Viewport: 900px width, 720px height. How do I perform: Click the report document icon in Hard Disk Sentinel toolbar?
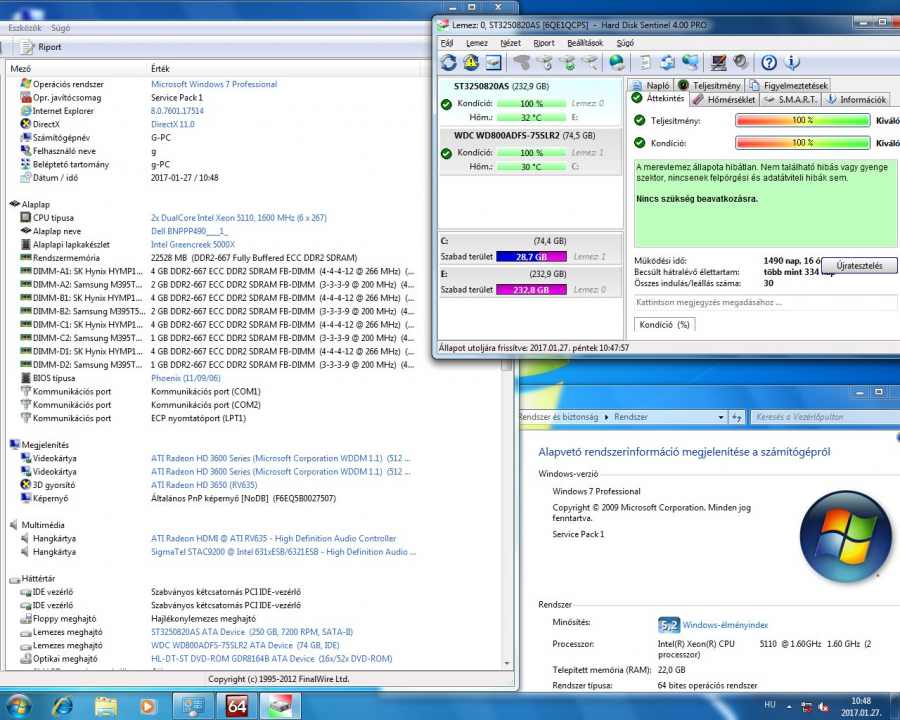pos(646,62)
